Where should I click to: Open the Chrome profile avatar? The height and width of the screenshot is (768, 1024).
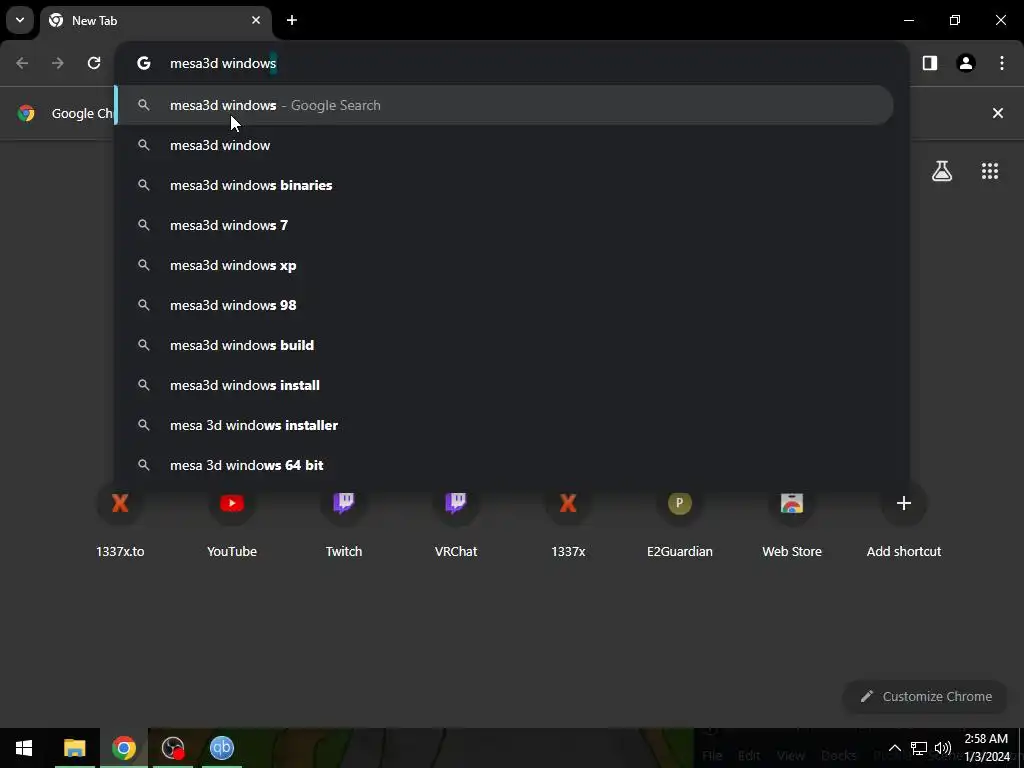click(x=966, y=63)
